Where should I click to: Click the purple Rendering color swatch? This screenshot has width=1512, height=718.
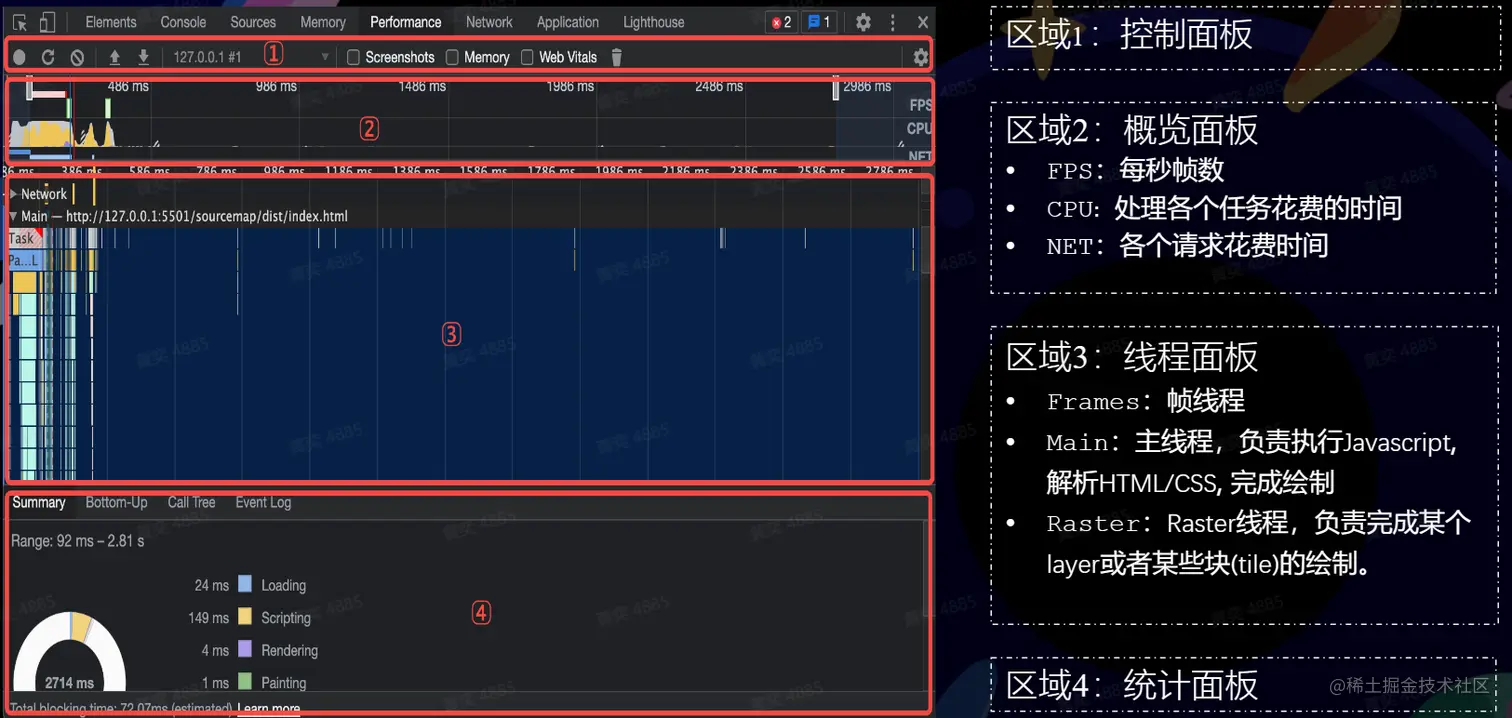coord(244,650)
